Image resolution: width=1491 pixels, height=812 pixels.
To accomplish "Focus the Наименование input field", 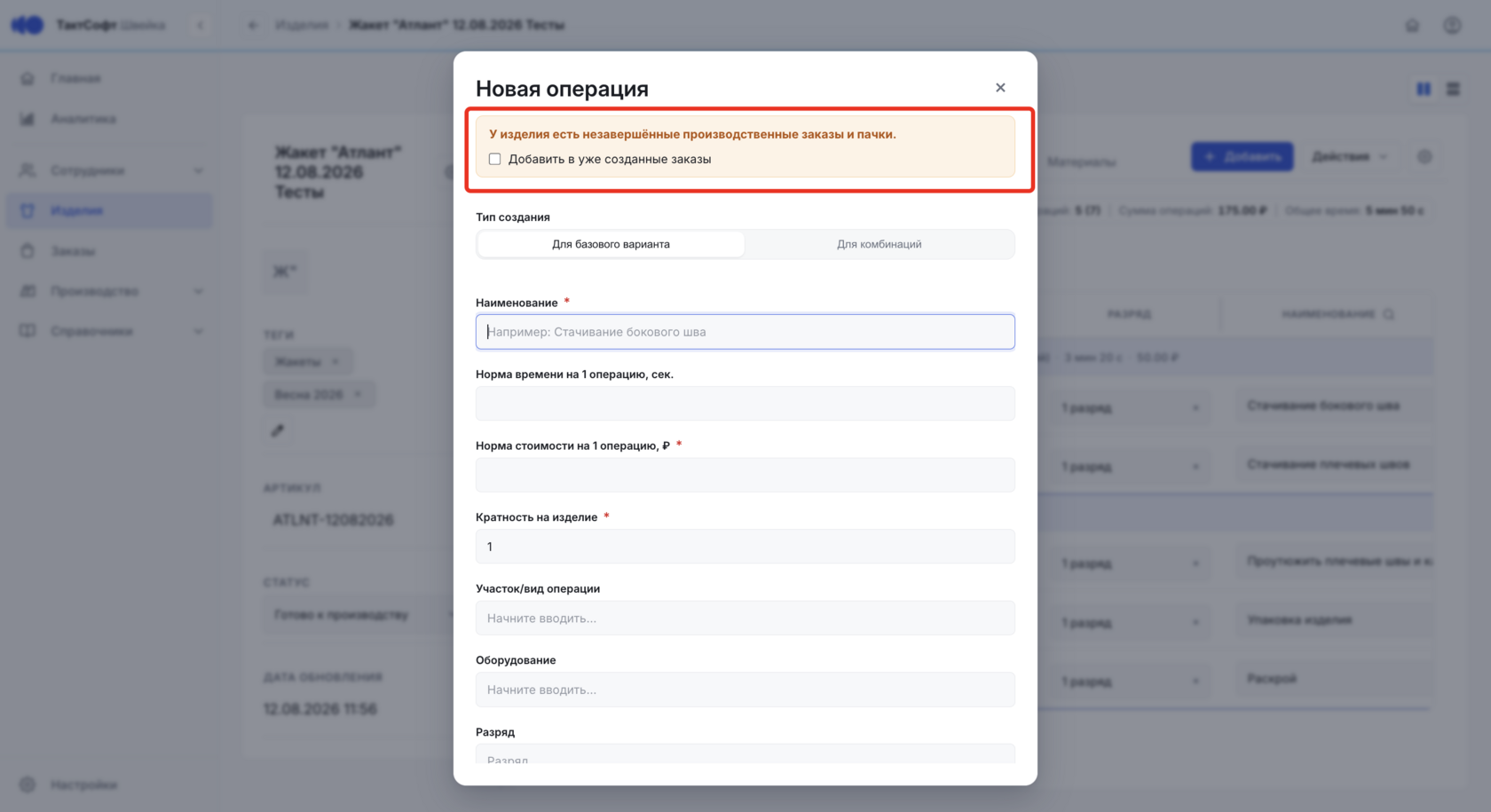I will coord(745,332).
